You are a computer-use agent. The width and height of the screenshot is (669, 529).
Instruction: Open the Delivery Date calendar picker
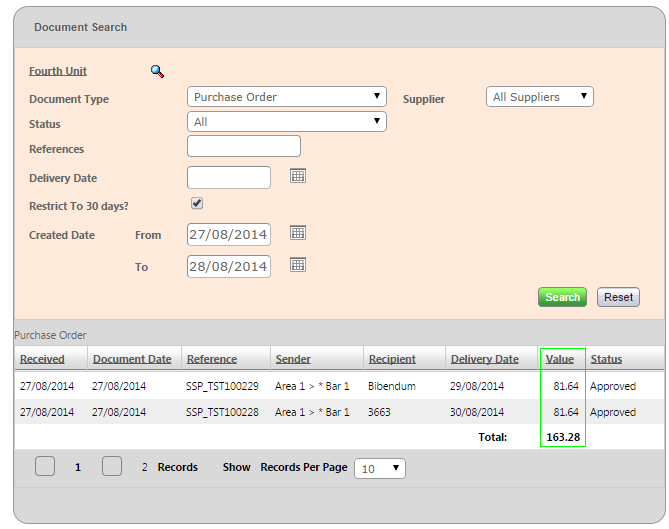point(297,176)
